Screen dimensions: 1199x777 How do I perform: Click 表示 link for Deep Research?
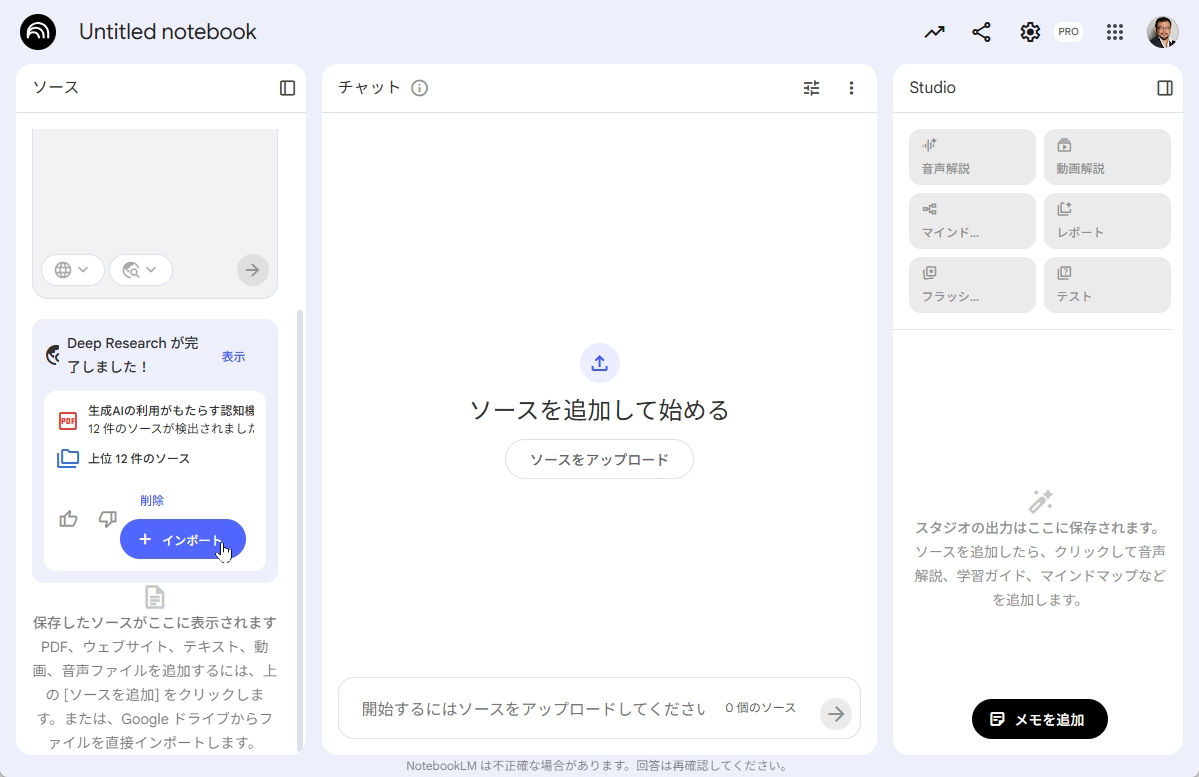[233, 356]
